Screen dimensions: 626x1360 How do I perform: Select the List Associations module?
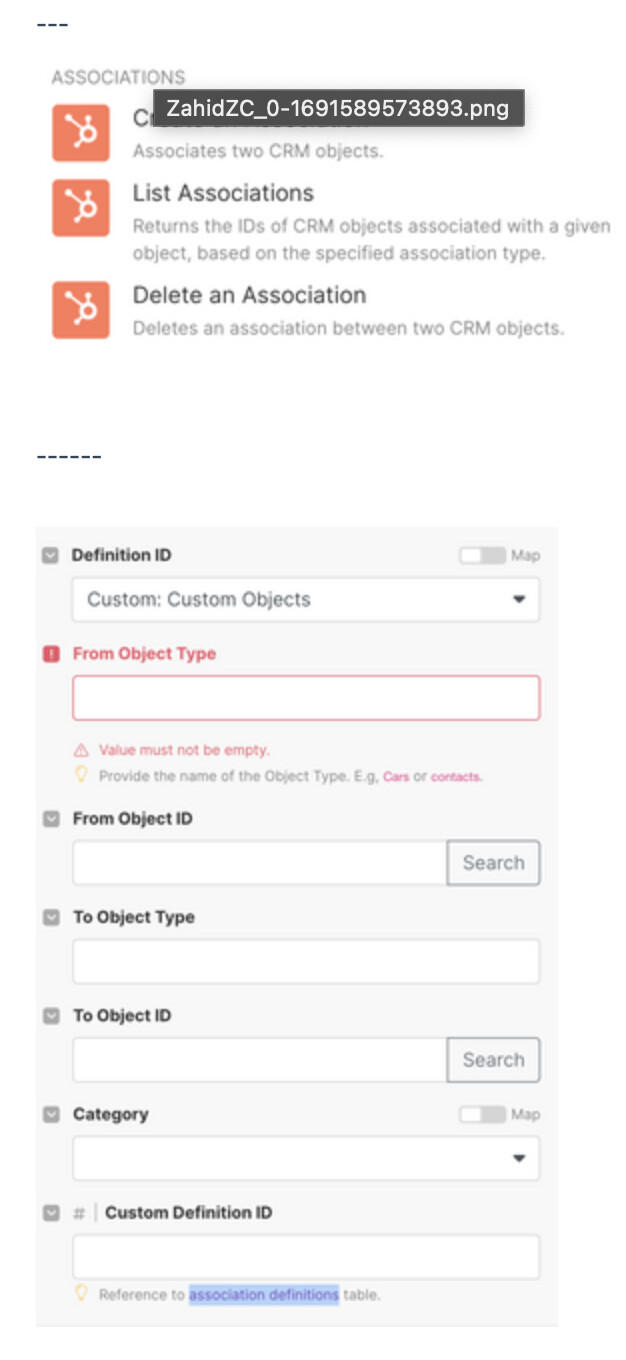[223, 193]
